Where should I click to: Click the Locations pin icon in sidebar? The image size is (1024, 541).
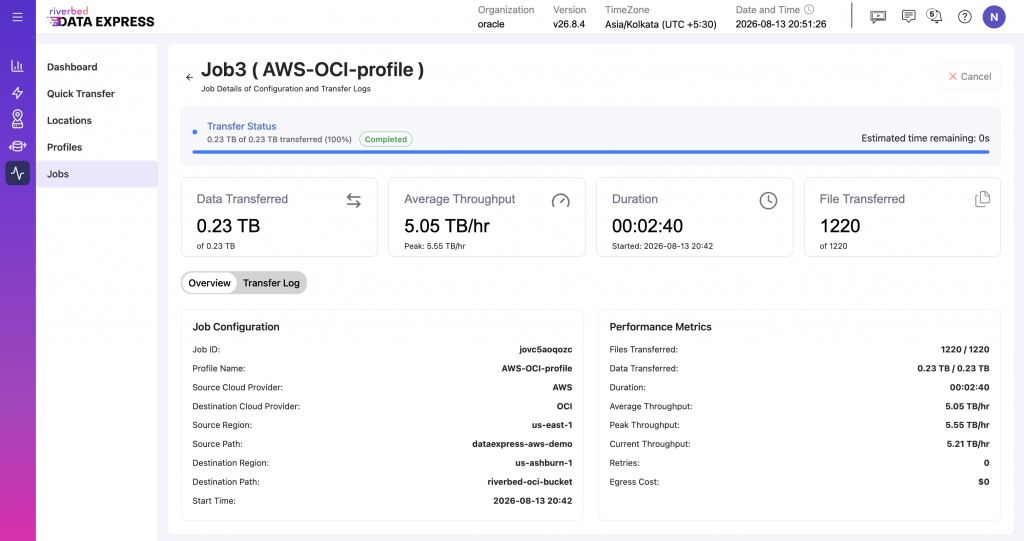[x=18, y=119]
